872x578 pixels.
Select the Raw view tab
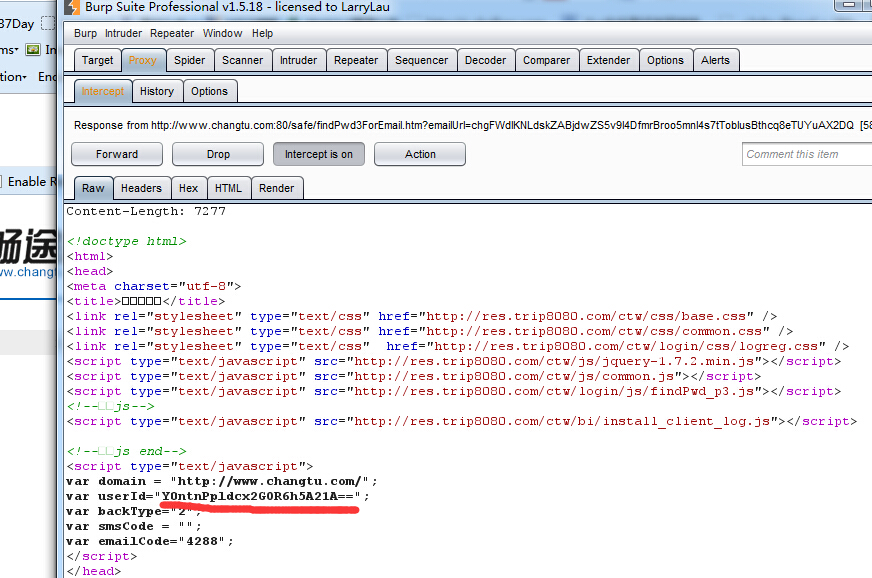point(93,188)
